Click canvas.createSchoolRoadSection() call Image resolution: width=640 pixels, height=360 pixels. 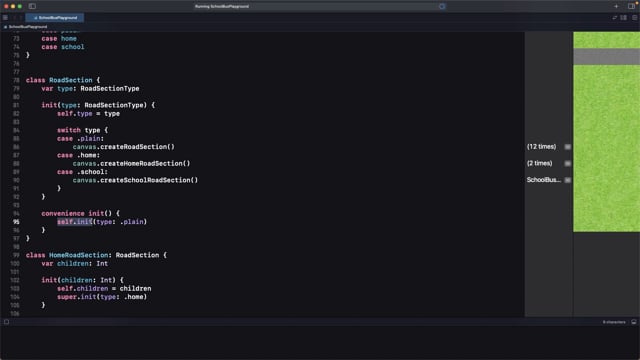135,180
